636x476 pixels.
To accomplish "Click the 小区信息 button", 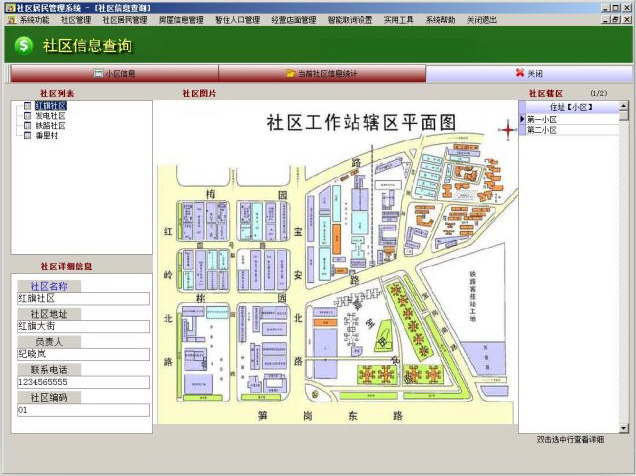I will (114, 73).
